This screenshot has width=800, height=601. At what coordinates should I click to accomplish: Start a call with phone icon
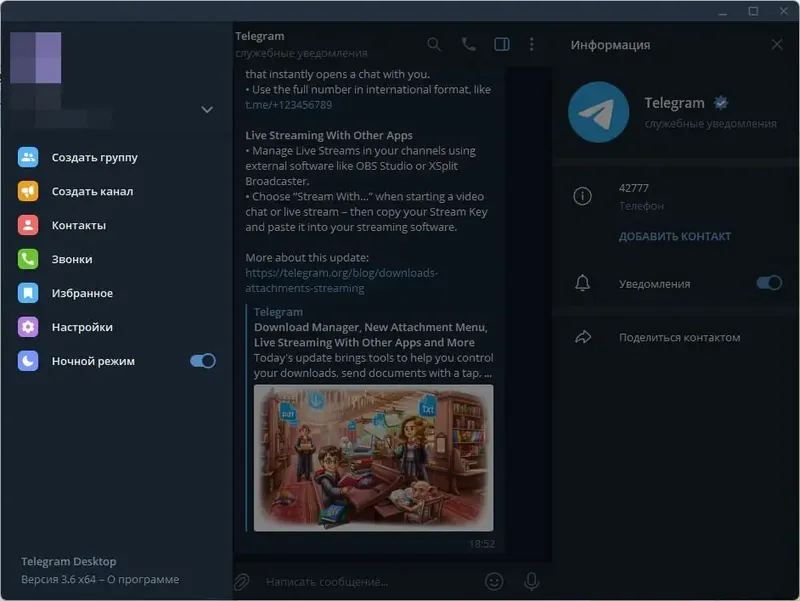coord(468,44)
